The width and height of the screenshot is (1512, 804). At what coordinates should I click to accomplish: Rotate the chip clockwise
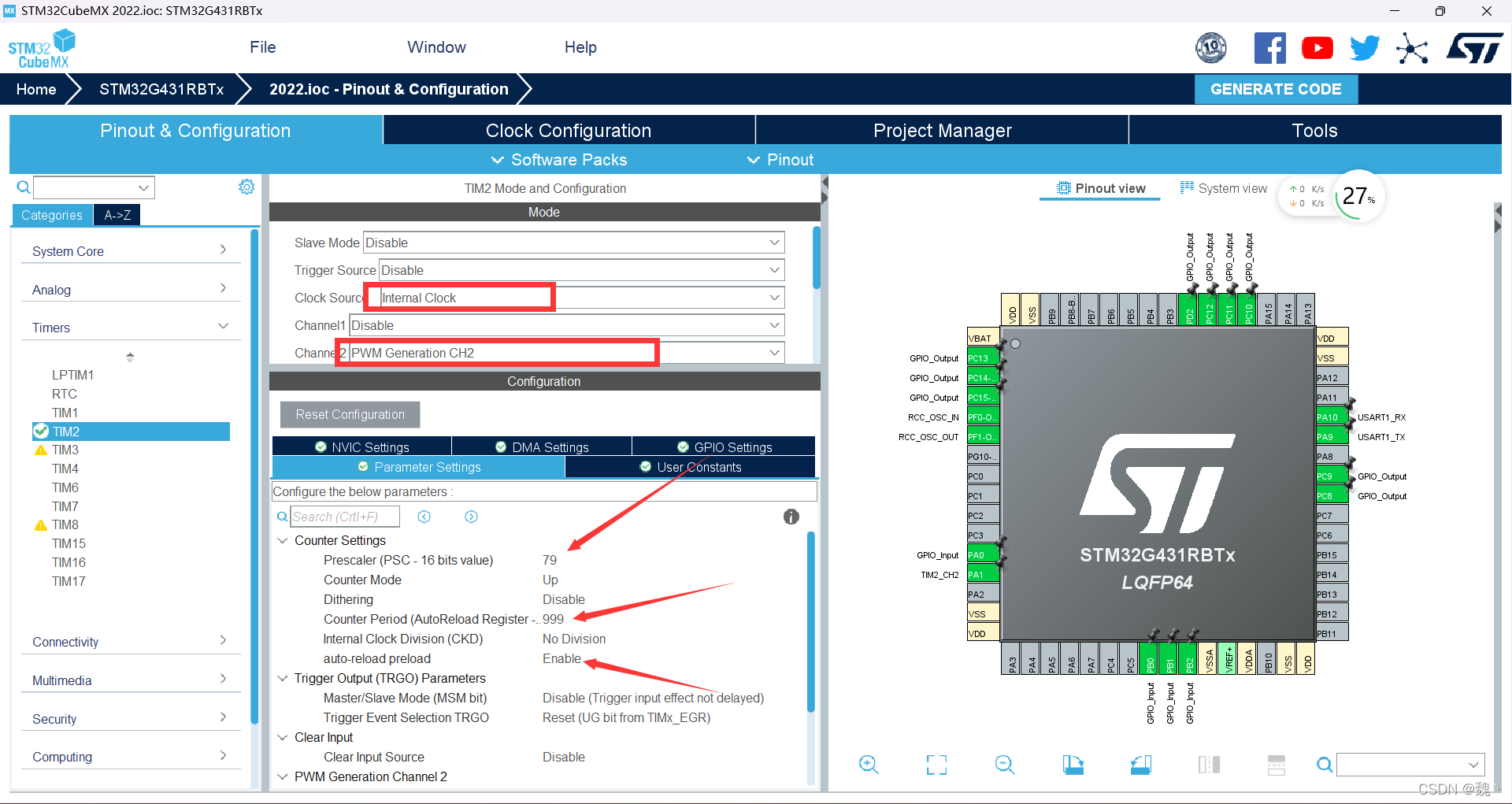tap(1073, 764)
